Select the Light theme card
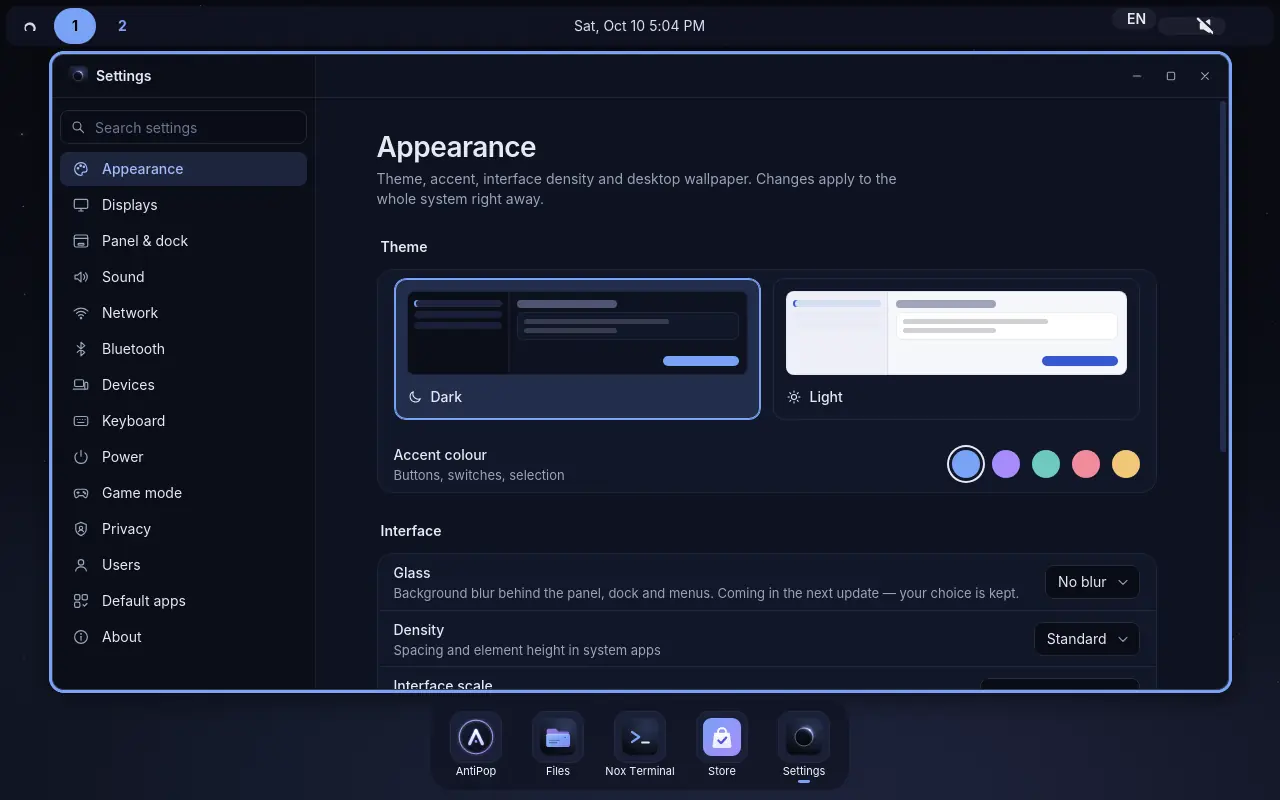This screenshot has width=1280, height=800. click(956, 348)
